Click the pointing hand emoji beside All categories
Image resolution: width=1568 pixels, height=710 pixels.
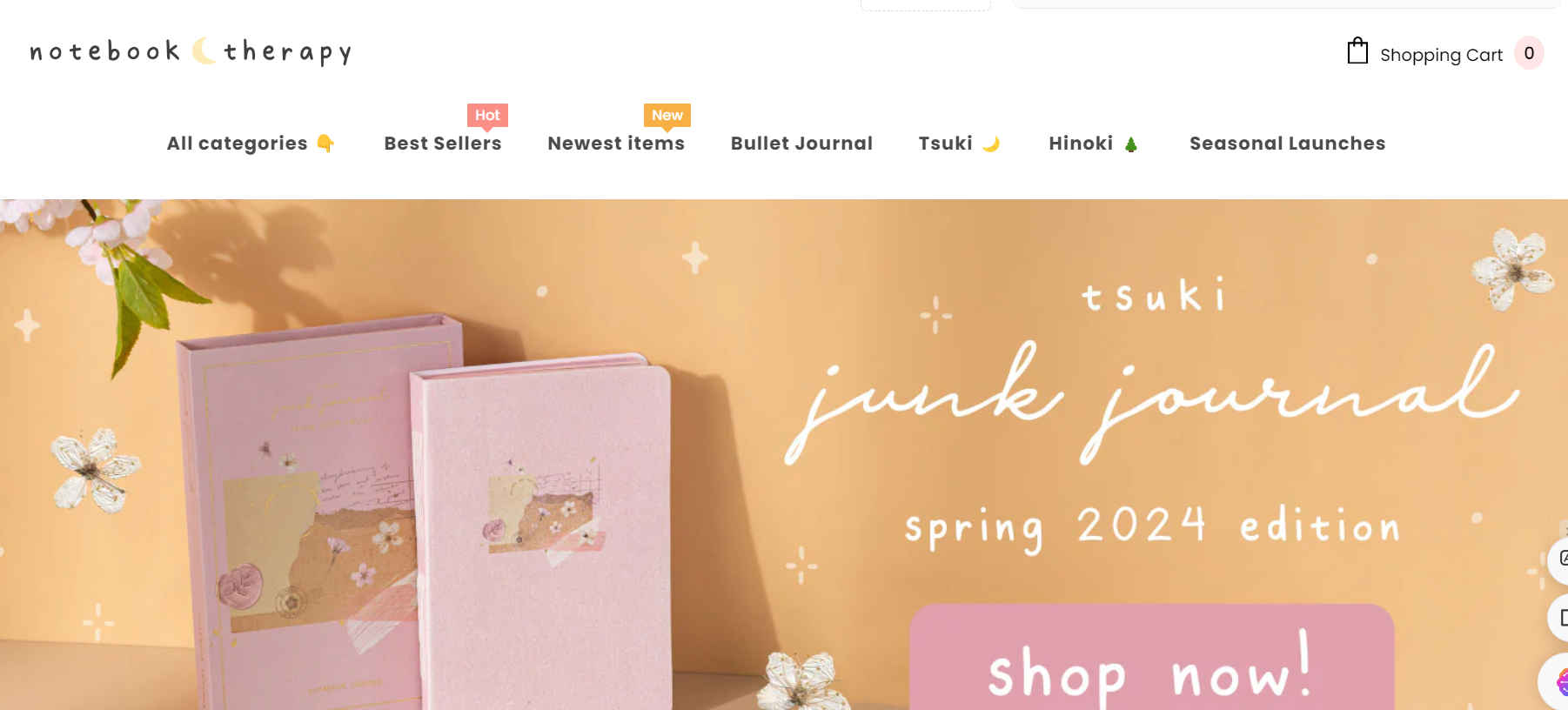tap(325, 144)
